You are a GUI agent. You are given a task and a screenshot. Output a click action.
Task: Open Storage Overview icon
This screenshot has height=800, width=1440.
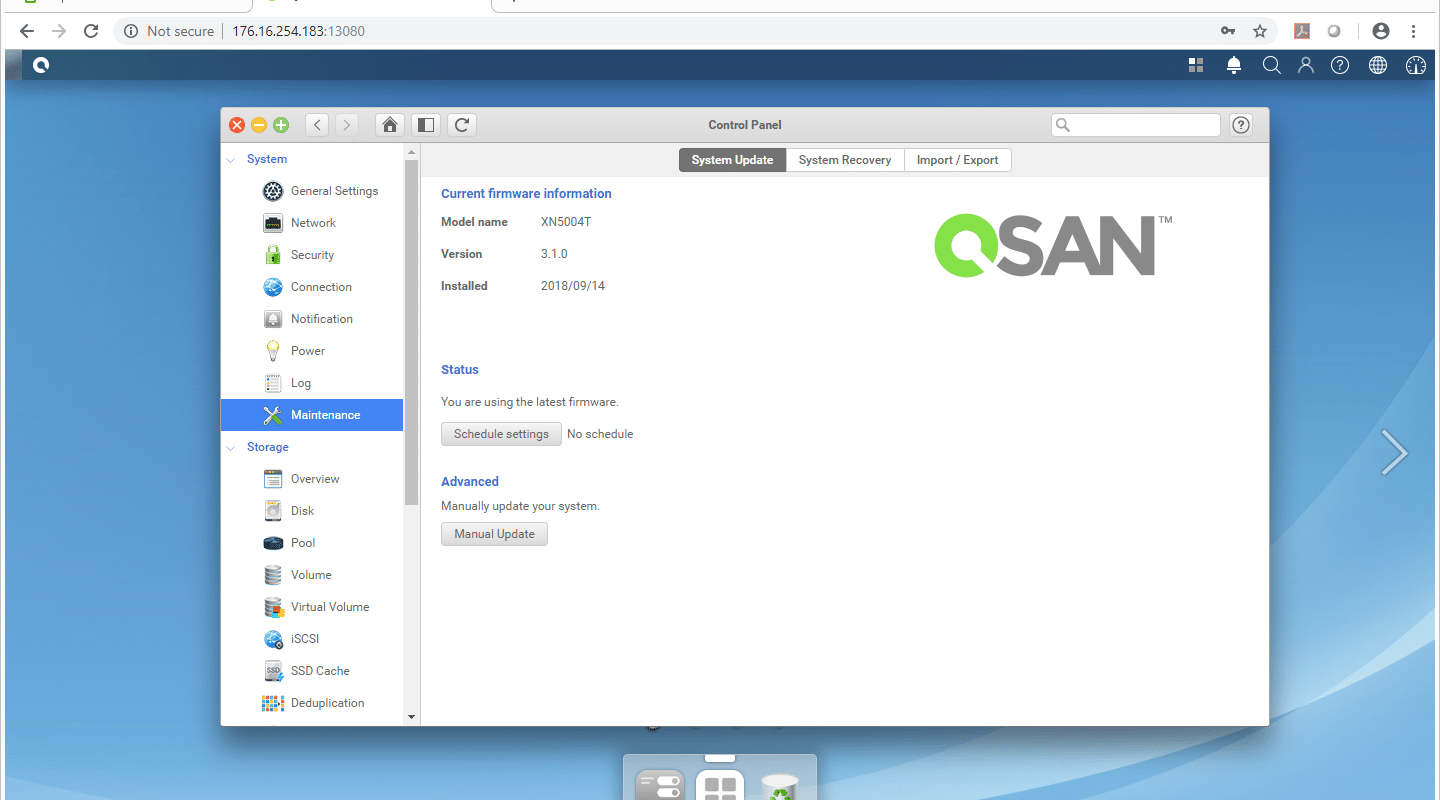pyautogui.click(x=273, y=479)
